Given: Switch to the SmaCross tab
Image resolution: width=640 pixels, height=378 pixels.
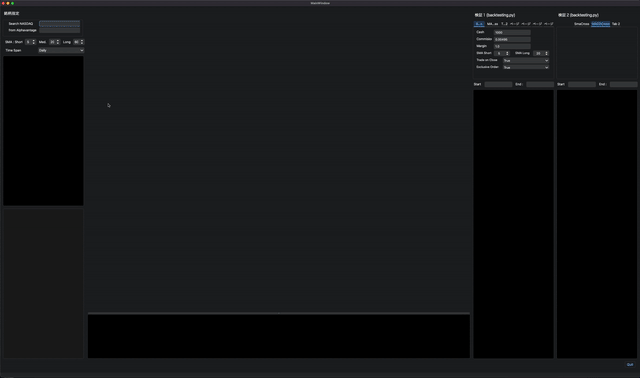Looking at the screenshot, I should coord(582,24).
